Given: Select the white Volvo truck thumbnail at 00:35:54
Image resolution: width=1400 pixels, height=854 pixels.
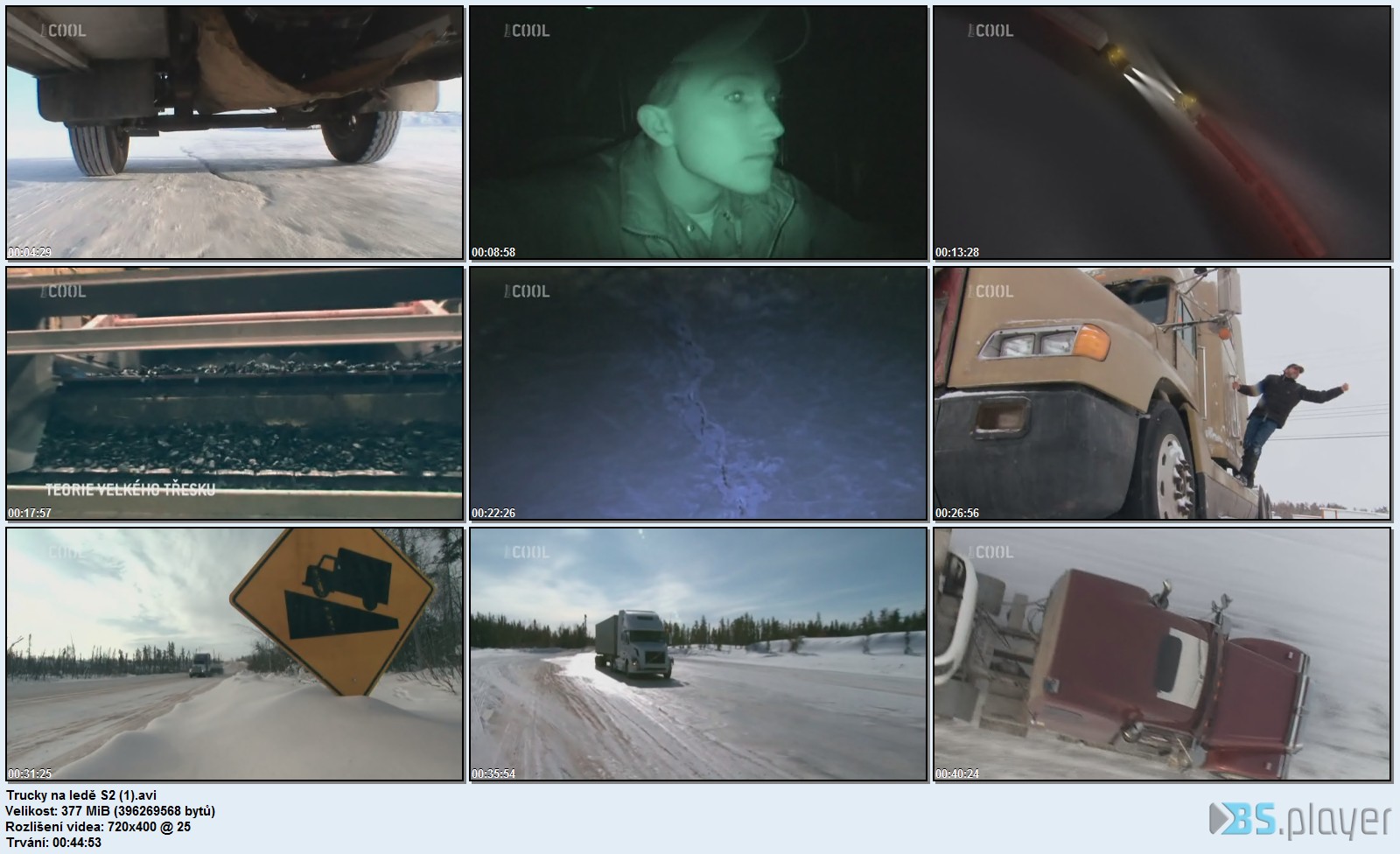Looking at the screenshot, I should 698,654.
